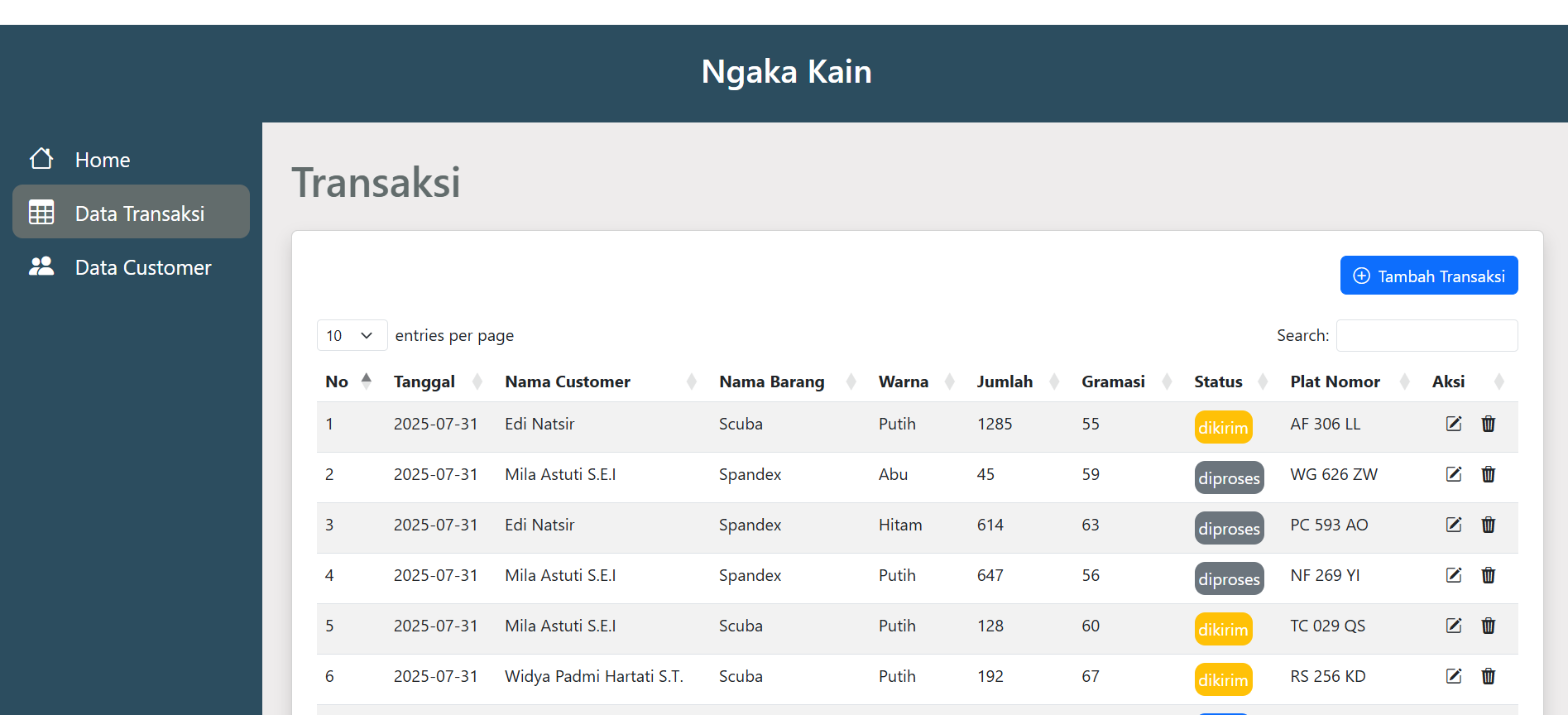This screenshot has width=1568, height=715.
Task: Click the gray diproses badge in row 2
Action: pos(1229,477)
